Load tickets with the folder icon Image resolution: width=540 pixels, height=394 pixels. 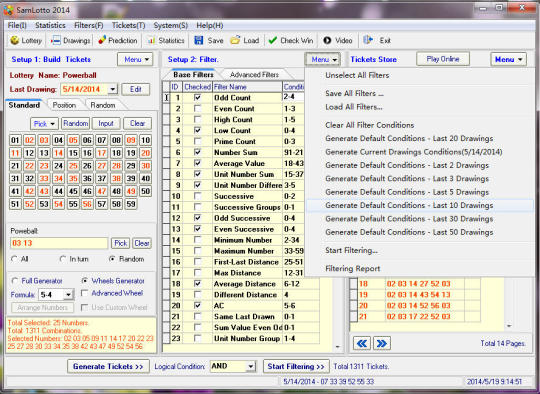point(235,40)
